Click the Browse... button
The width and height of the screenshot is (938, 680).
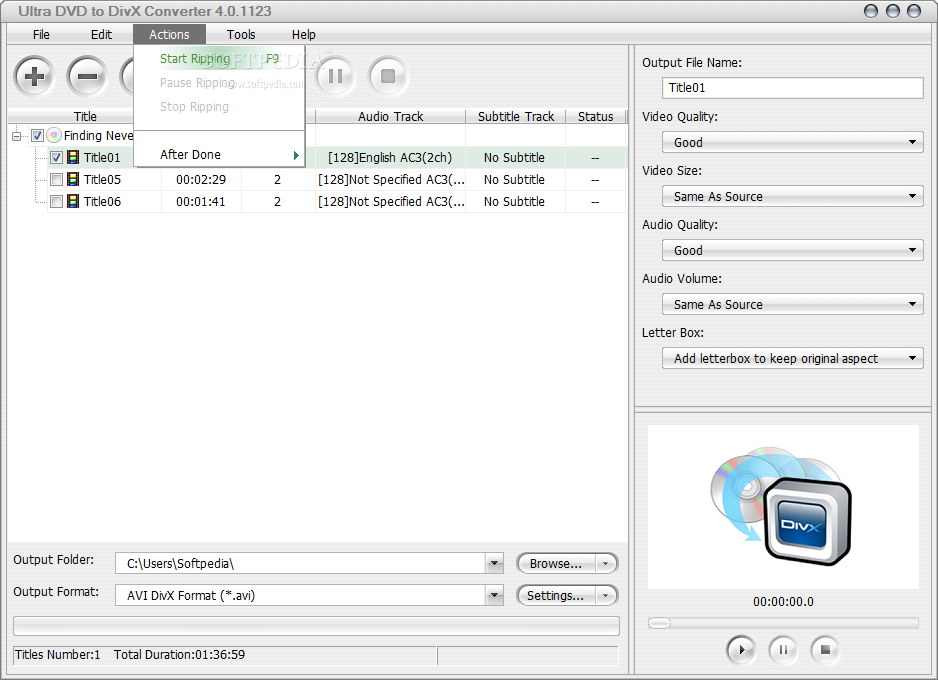[556, 563]
